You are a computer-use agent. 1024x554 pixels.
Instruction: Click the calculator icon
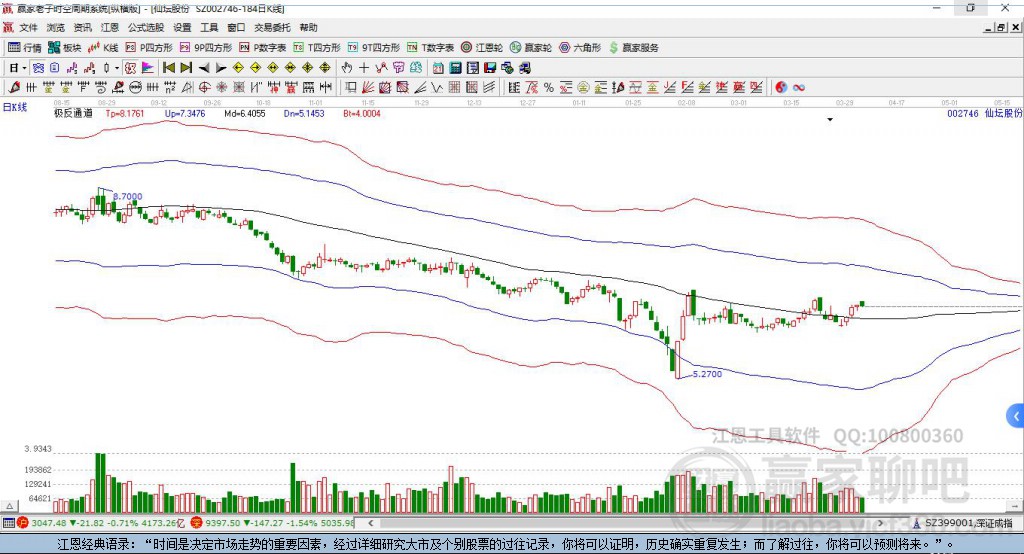(x=456, y=68)
